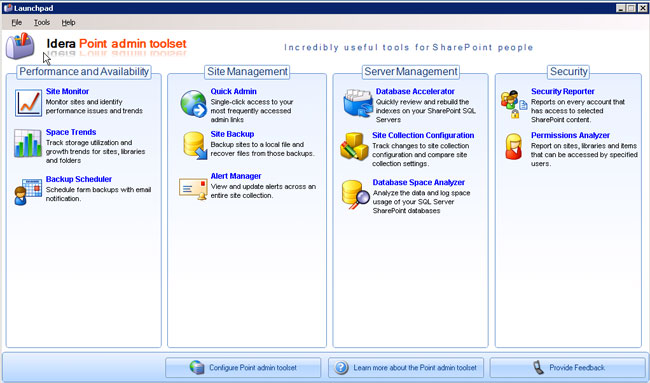Click the Idera toolbox logo icon
The width and height of the screenshot is (650, 383).
point(20,46)
